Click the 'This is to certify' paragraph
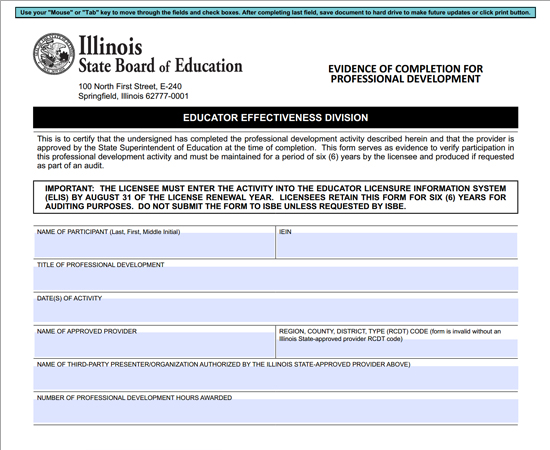Screen dimensions: 550x450 point(276,152)
